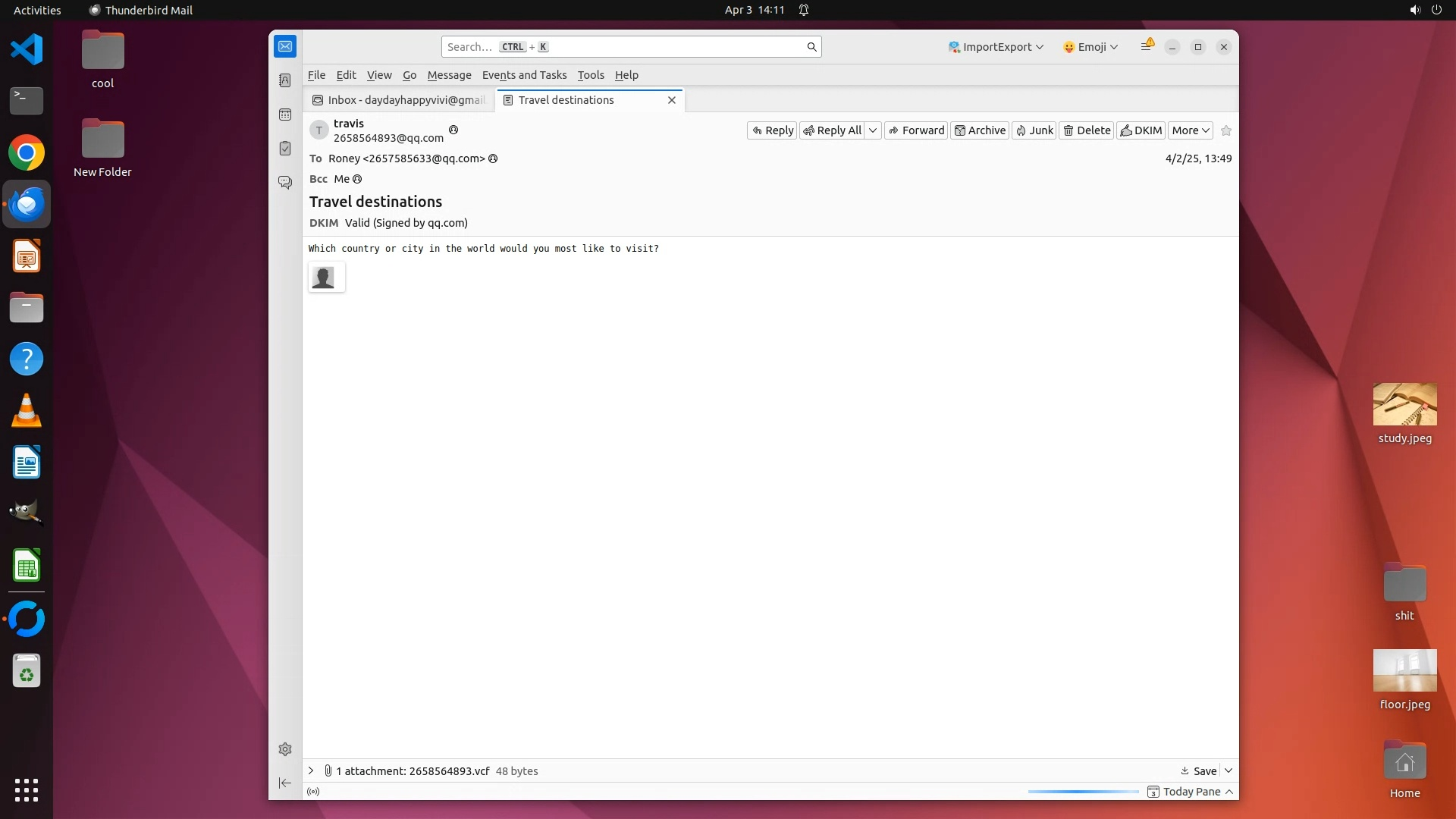Click the vCard contact thumbnail
The width and height of the screenshot is (1456, 819).
(326, 278)
